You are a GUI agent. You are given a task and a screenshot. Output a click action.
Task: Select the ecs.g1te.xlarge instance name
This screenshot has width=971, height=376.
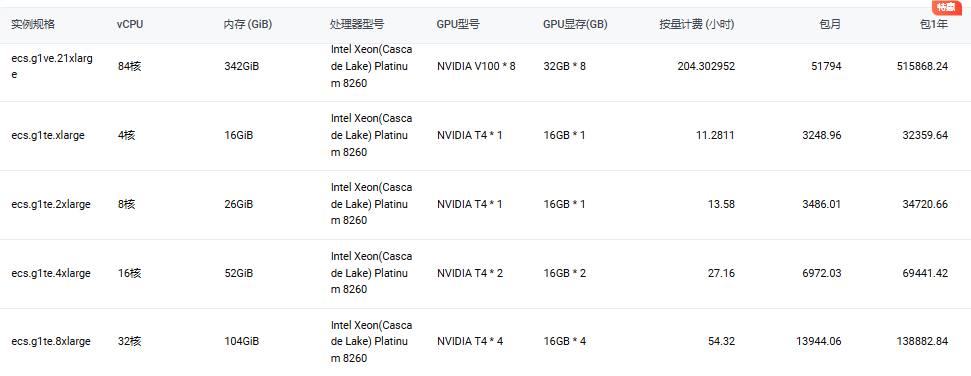(48, 136)
